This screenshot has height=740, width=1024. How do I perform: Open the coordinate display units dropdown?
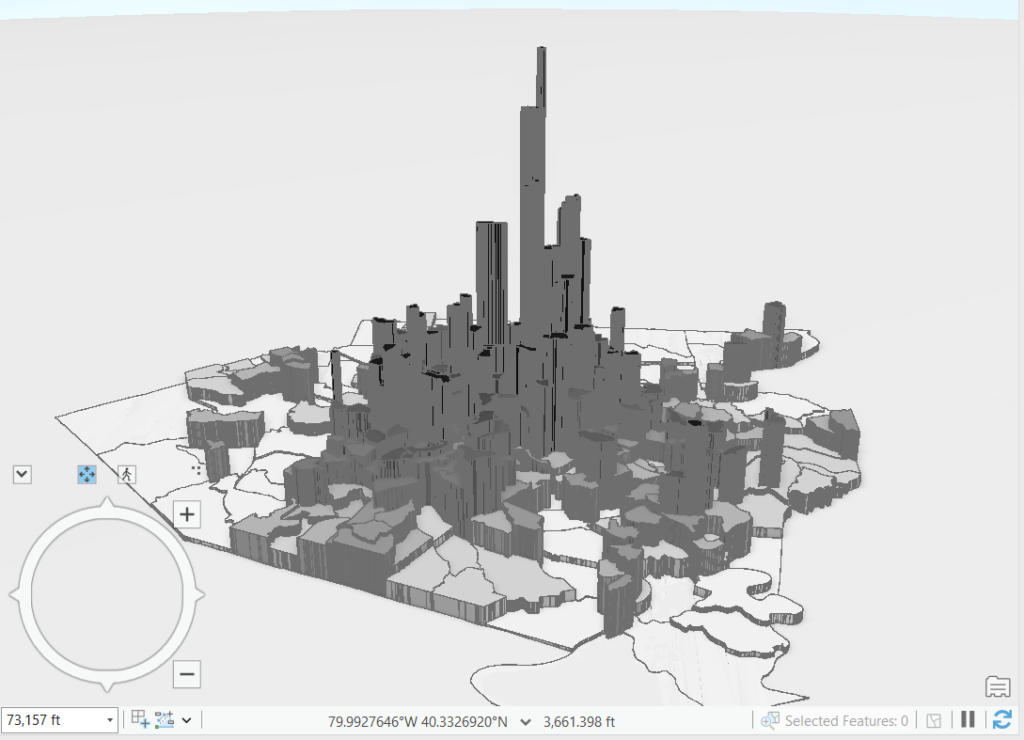[x=526, y=720]
